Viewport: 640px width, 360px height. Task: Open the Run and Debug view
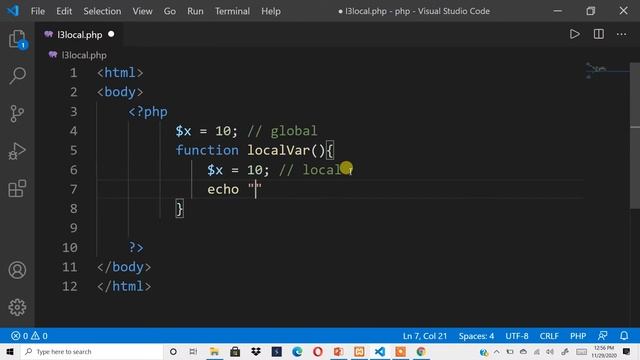click(17, 151)
